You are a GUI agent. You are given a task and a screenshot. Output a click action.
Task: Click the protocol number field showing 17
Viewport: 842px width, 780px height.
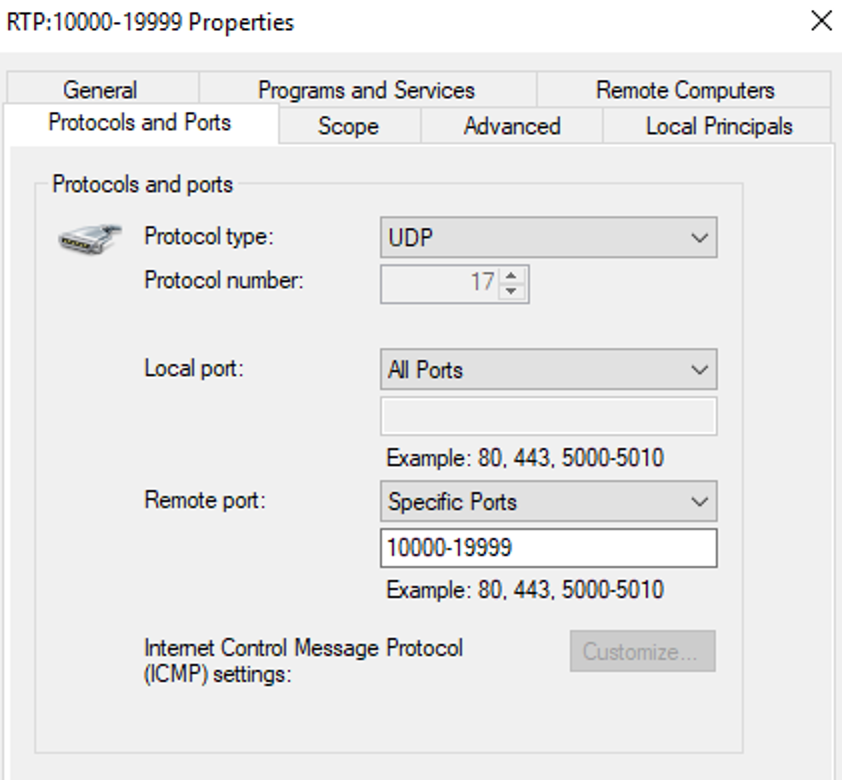pyautogui.click(x=440, y=283)
